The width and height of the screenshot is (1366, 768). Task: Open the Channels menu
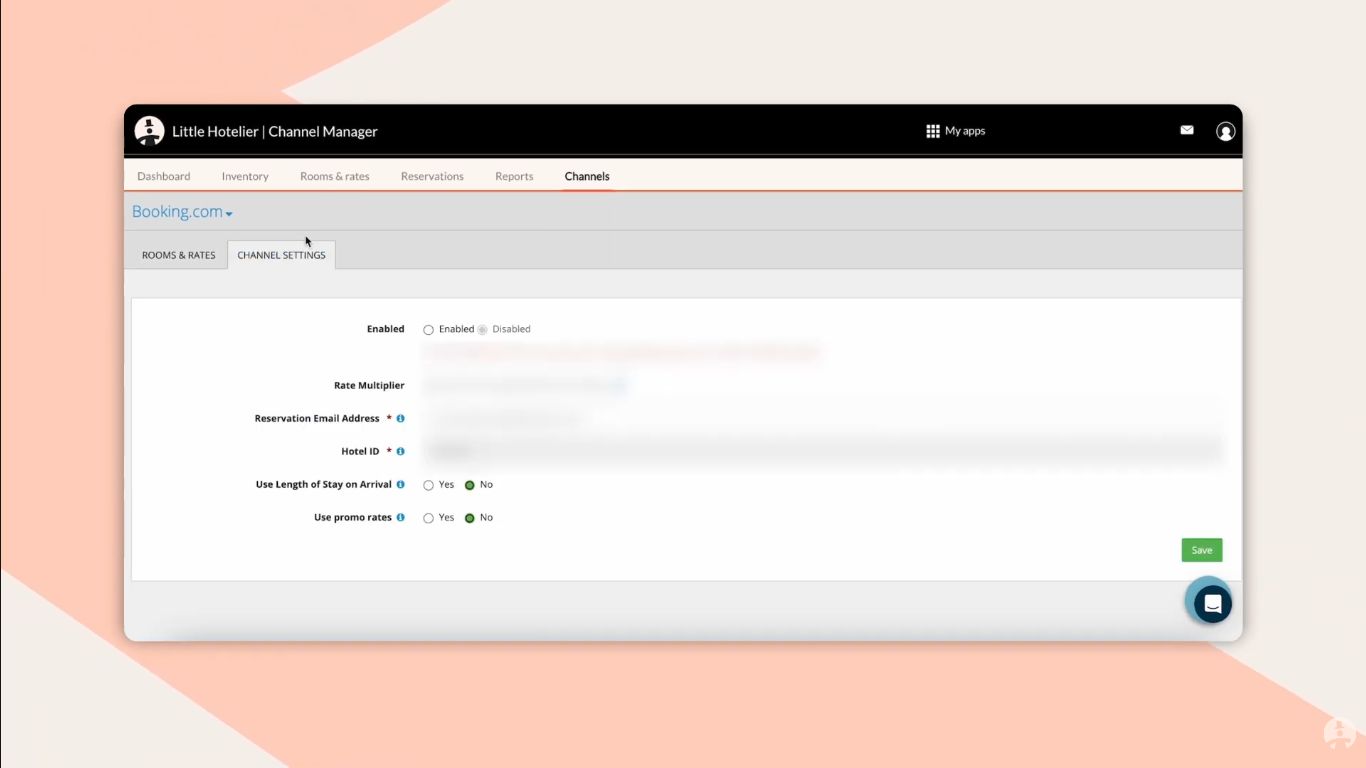coord(587,176)
